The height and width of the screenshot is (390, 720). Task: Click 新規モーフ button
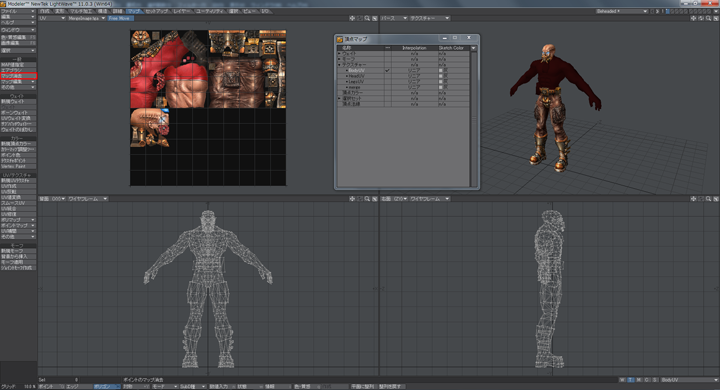(x=18, y=251)
